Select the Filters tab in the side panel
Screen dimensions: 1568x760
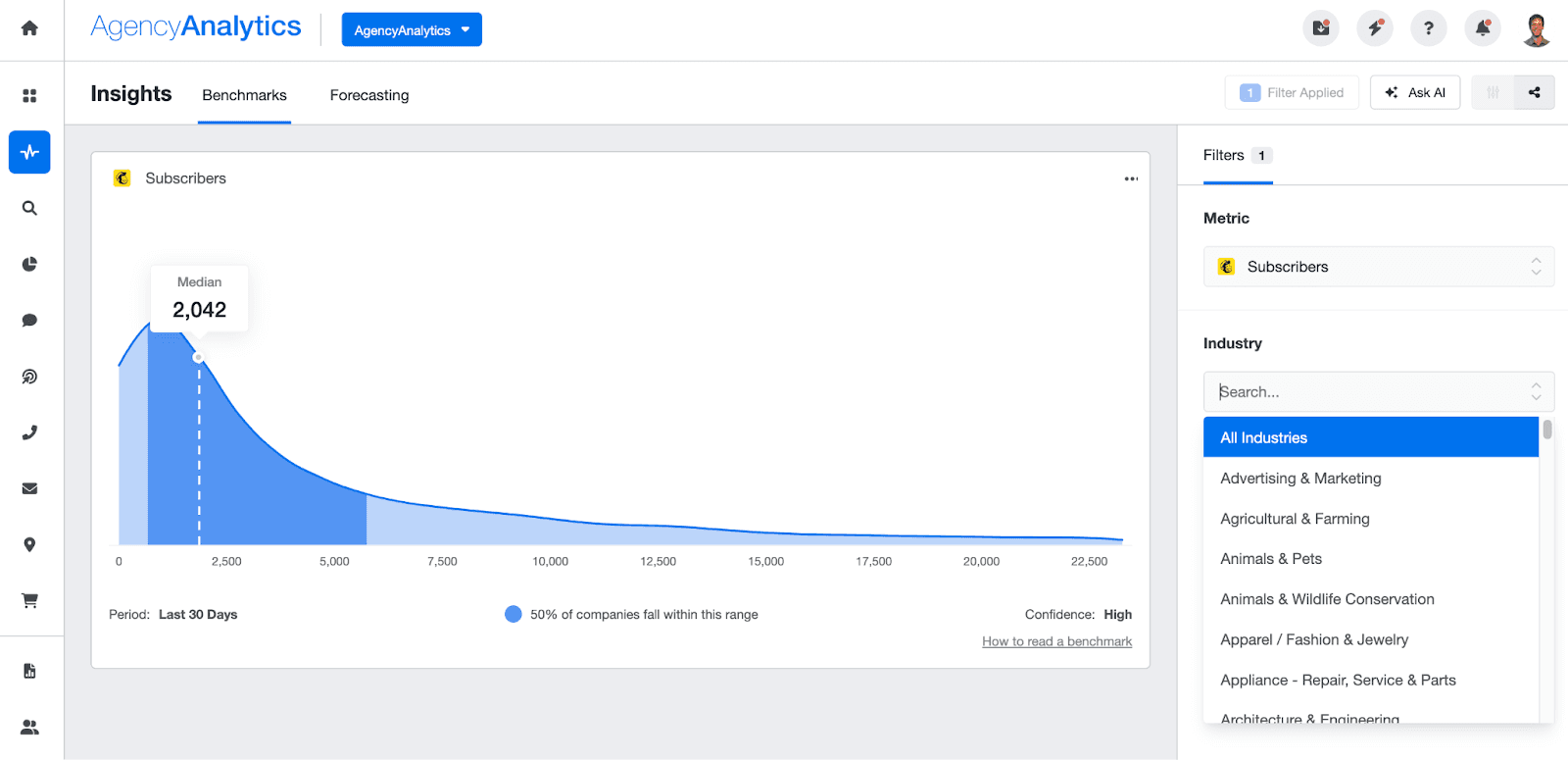tap(1238, 155)
